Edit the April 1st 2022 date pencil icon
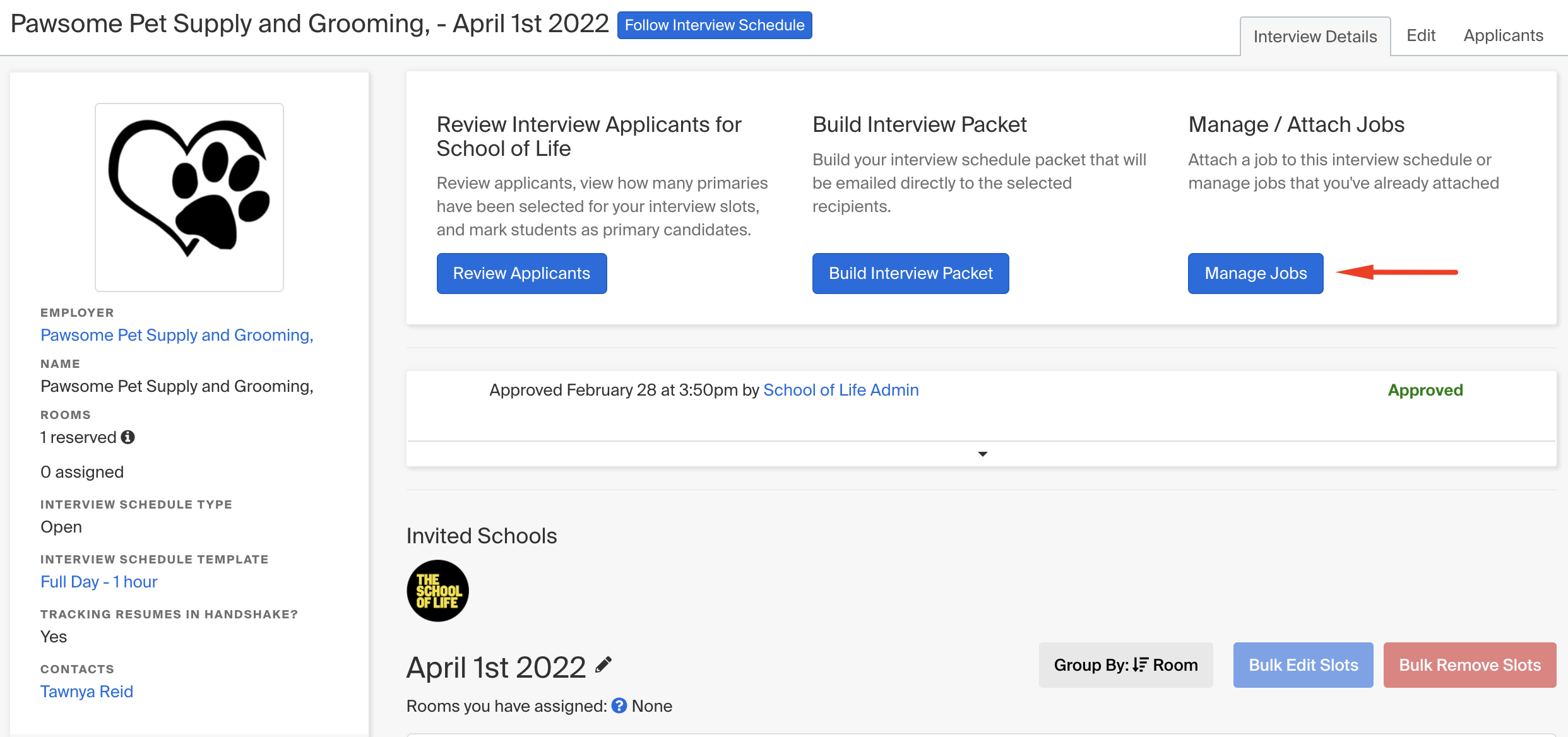The image size is (1568, 737). coord(603,665)
